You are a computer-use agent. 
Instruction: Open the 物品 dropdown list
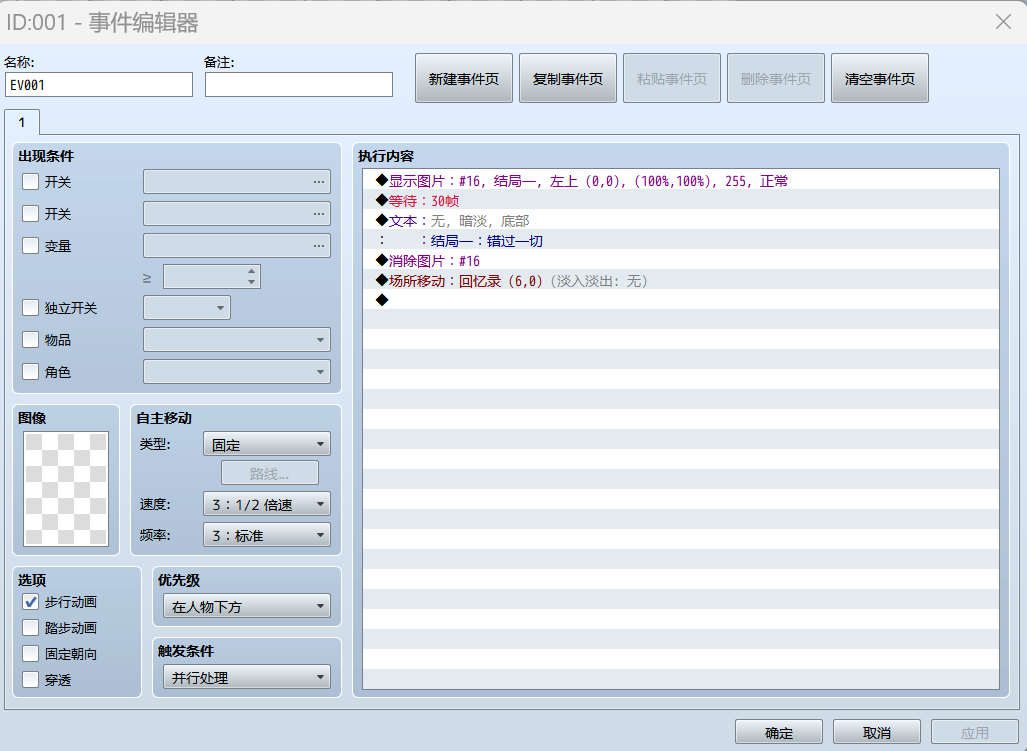point(236,339)
